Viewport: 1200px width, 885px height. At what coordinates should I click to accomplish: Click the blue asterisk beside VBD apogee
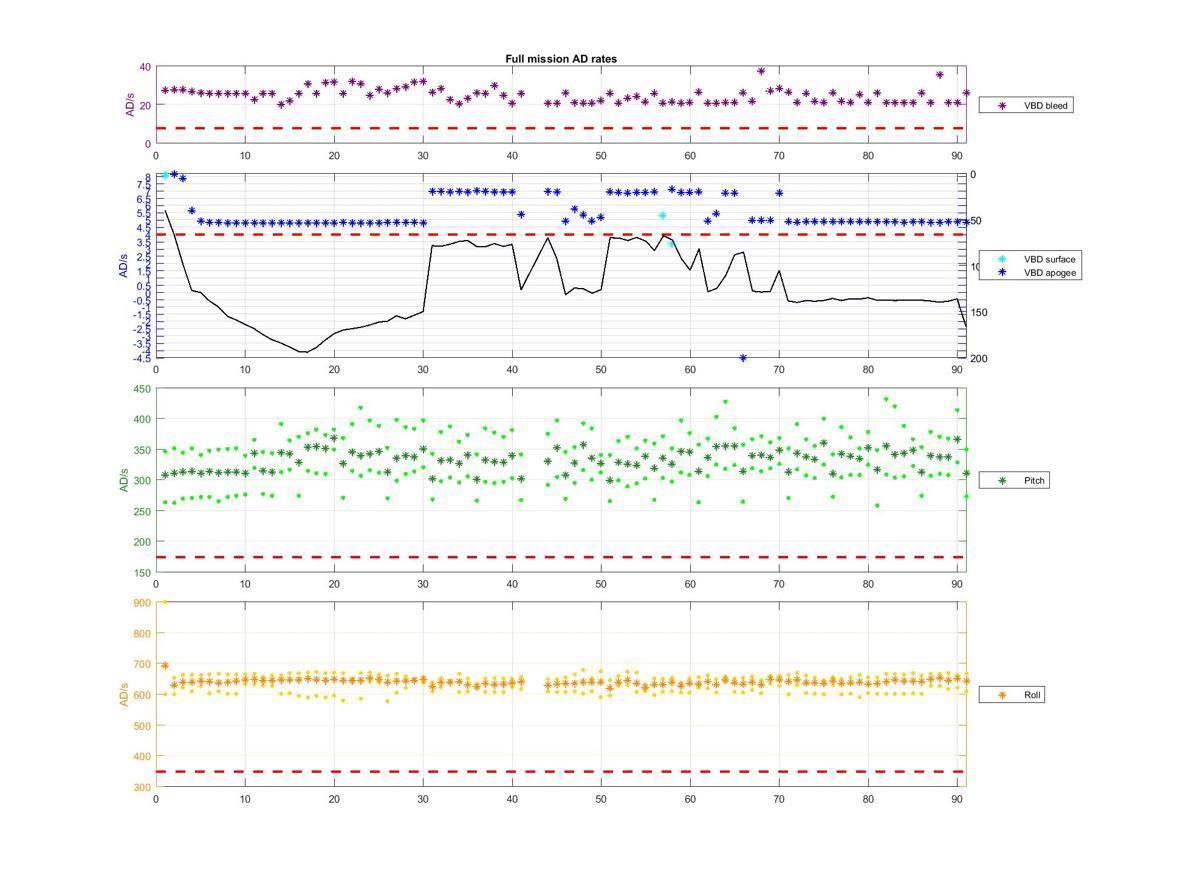tap(1000, 272)
